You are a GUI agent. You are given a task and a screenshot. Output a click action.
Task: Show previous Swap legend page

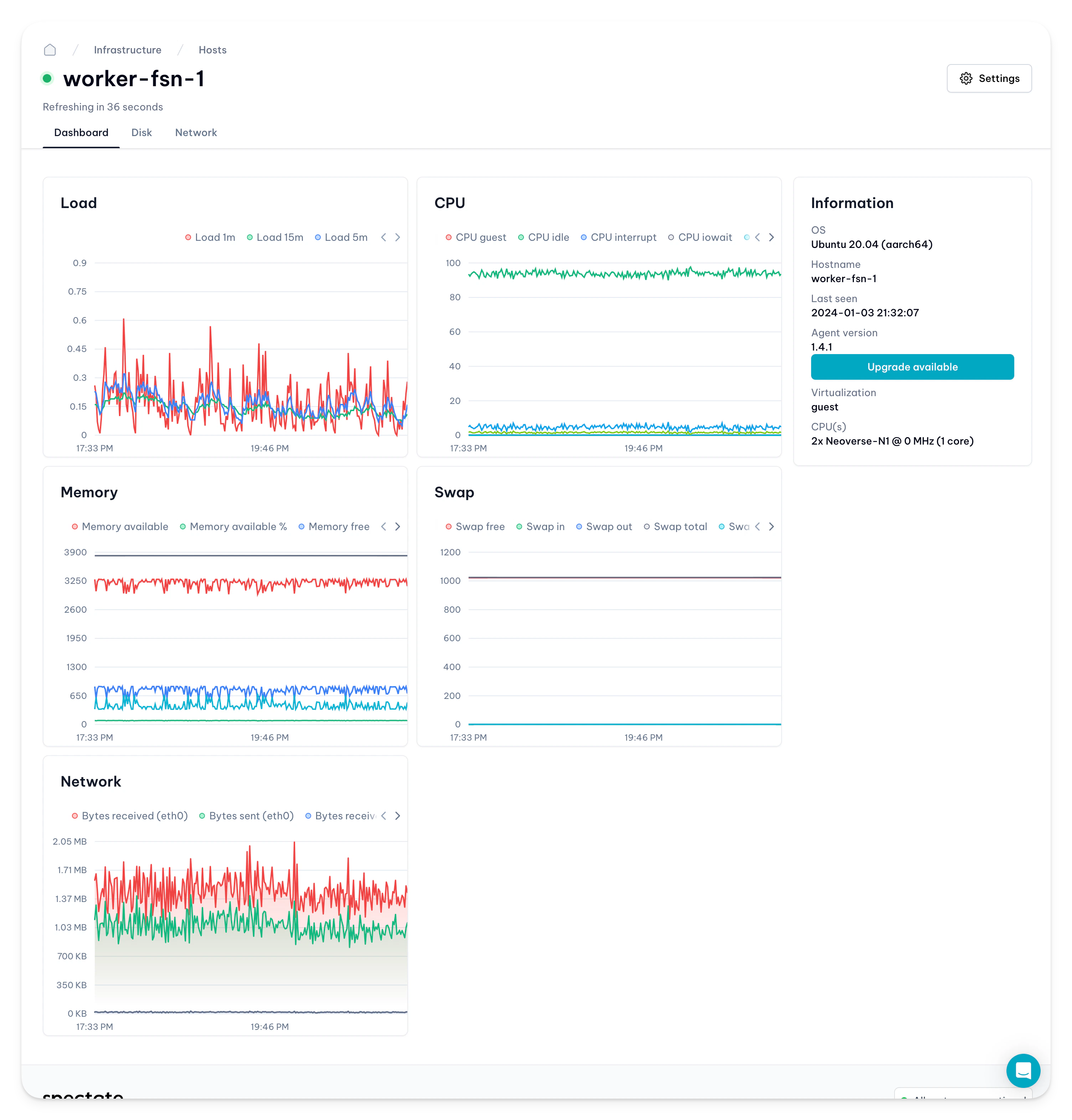[x=757, y=527]
